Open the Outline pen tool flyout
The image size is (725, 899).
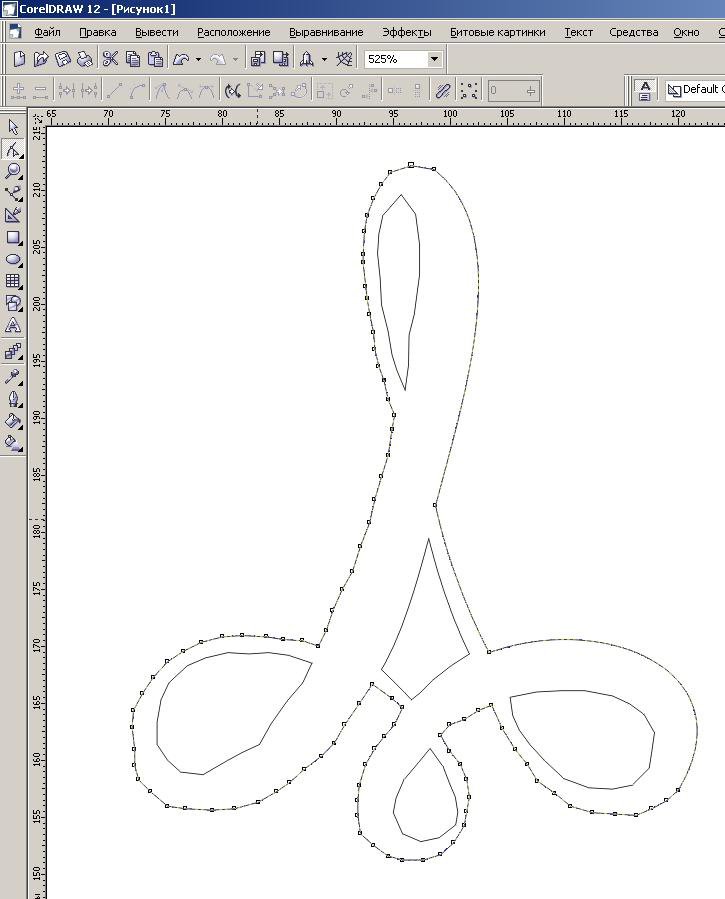(13, 398)
